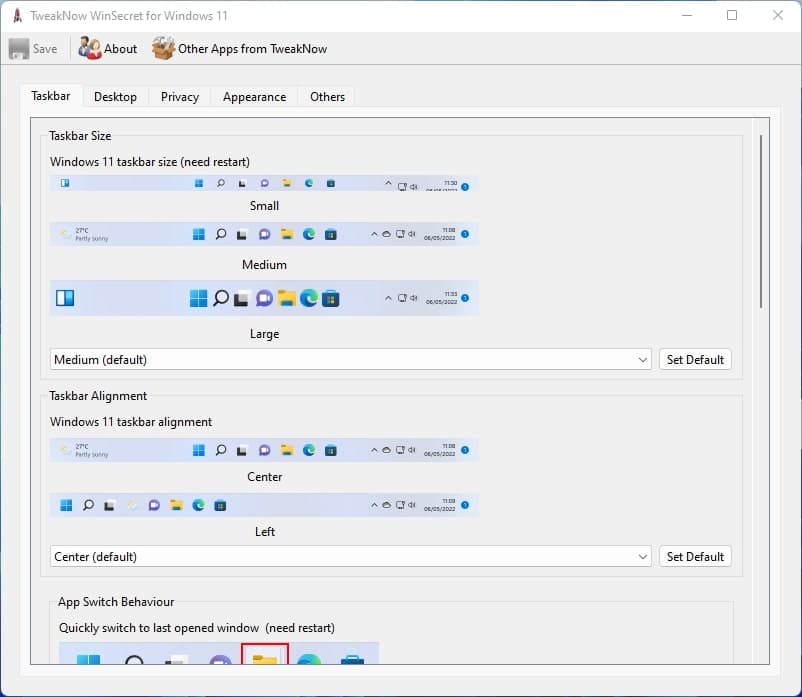Click Other Apps from TweakNow box icon

coord(163,48)
